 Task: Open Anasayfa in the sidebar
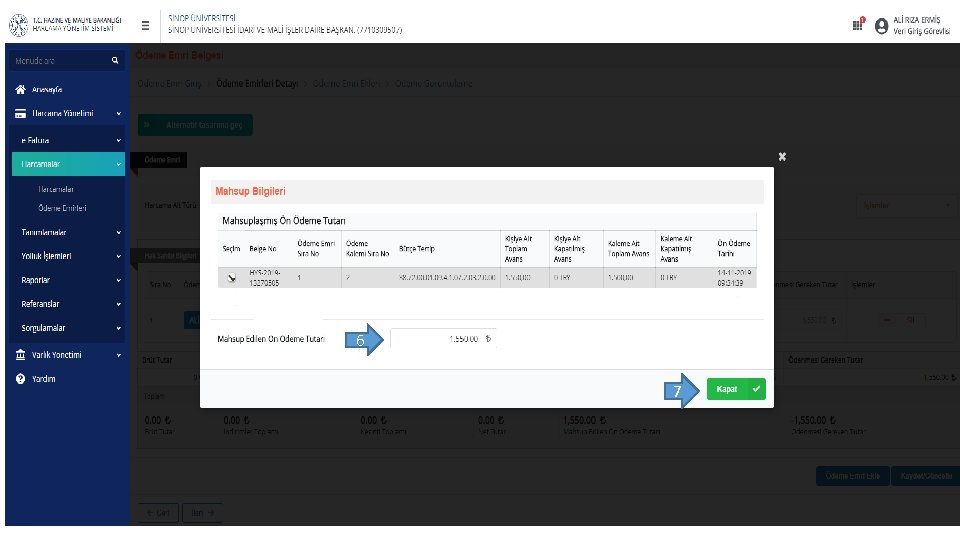point(47,89)
